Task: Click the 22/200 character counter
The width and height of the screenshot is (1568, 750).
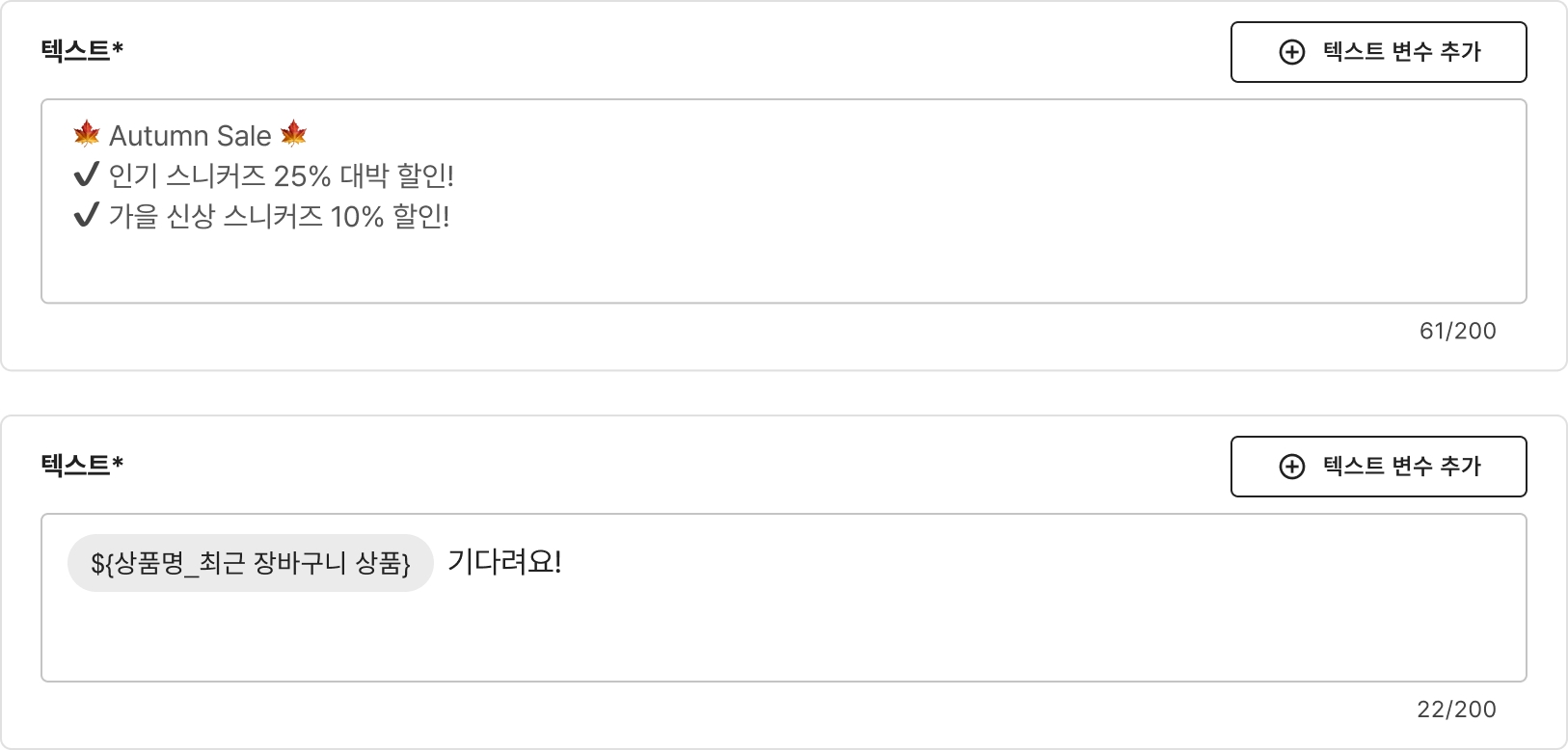Action: click(x=1456, y=710)
